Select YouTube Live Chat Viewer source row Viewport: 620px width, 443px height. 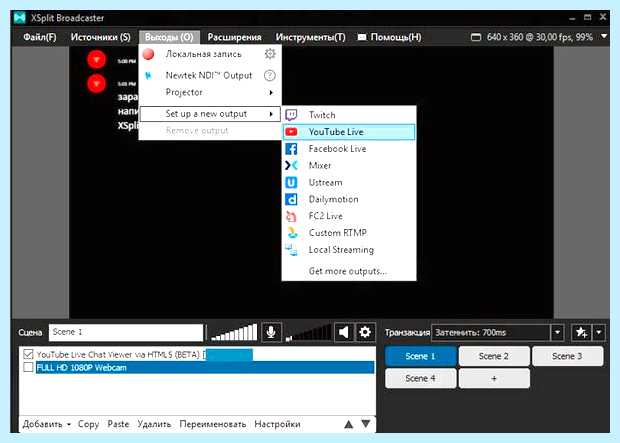click(x=198, y=354)
